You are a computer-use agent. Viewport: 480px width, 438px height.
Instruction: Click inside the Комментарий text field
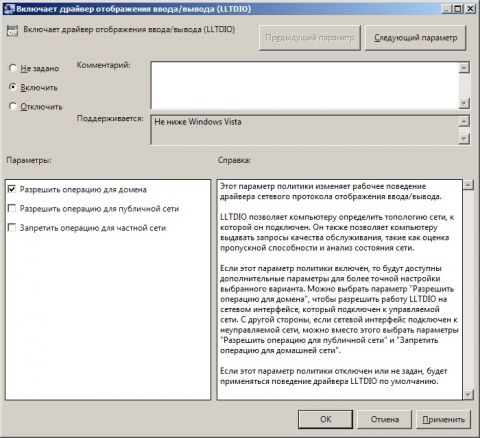pyautogui.click(x=305, y=85)
